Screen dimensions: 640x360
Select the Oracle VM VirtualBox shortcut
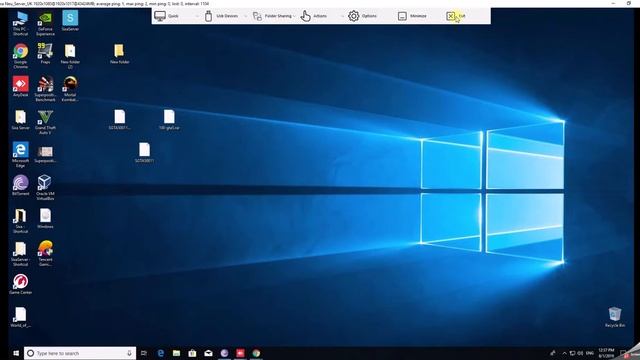[45, 187]
